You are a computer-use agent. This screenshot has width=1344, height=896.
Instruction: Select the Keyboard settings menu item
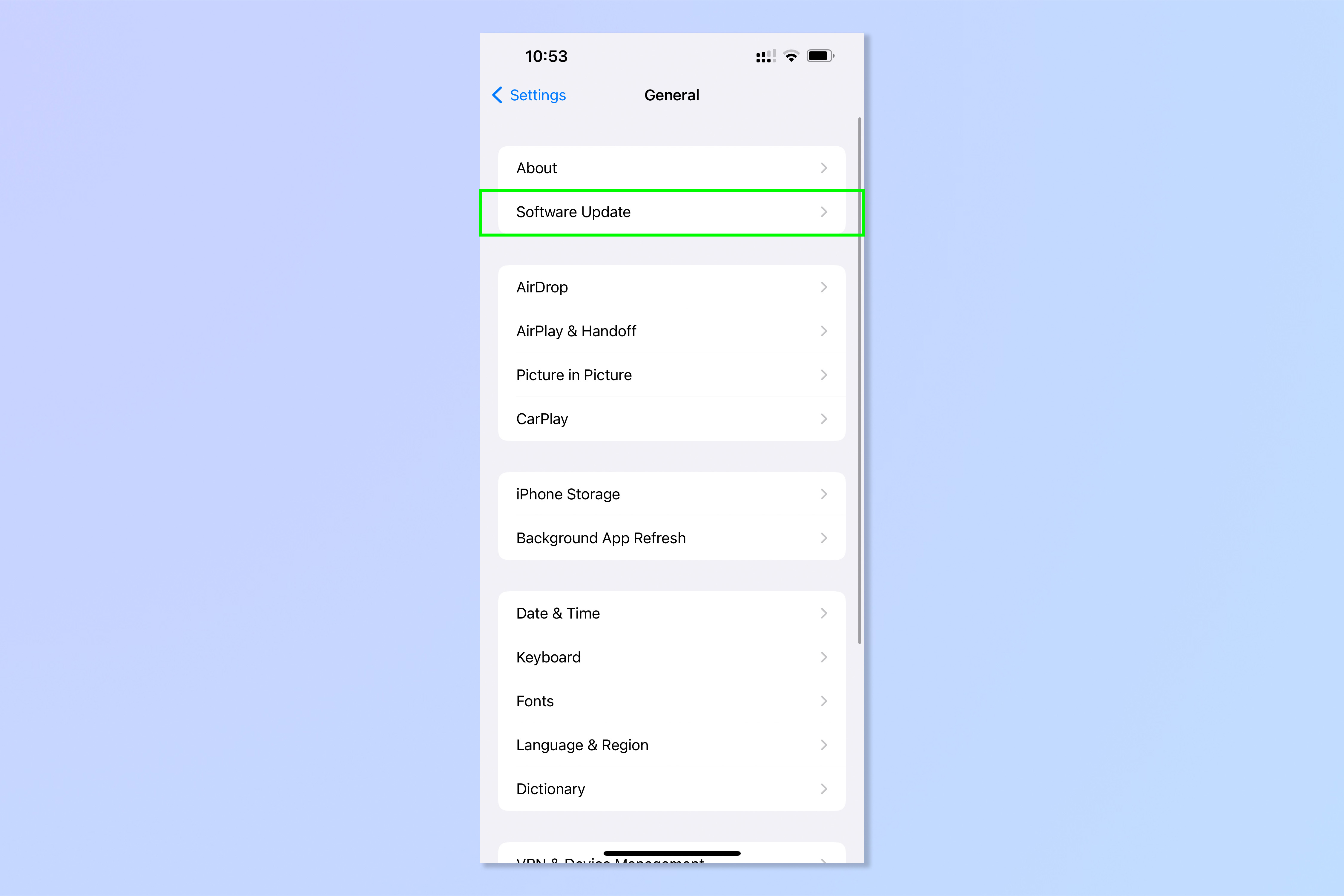click(x=672, y=685)
